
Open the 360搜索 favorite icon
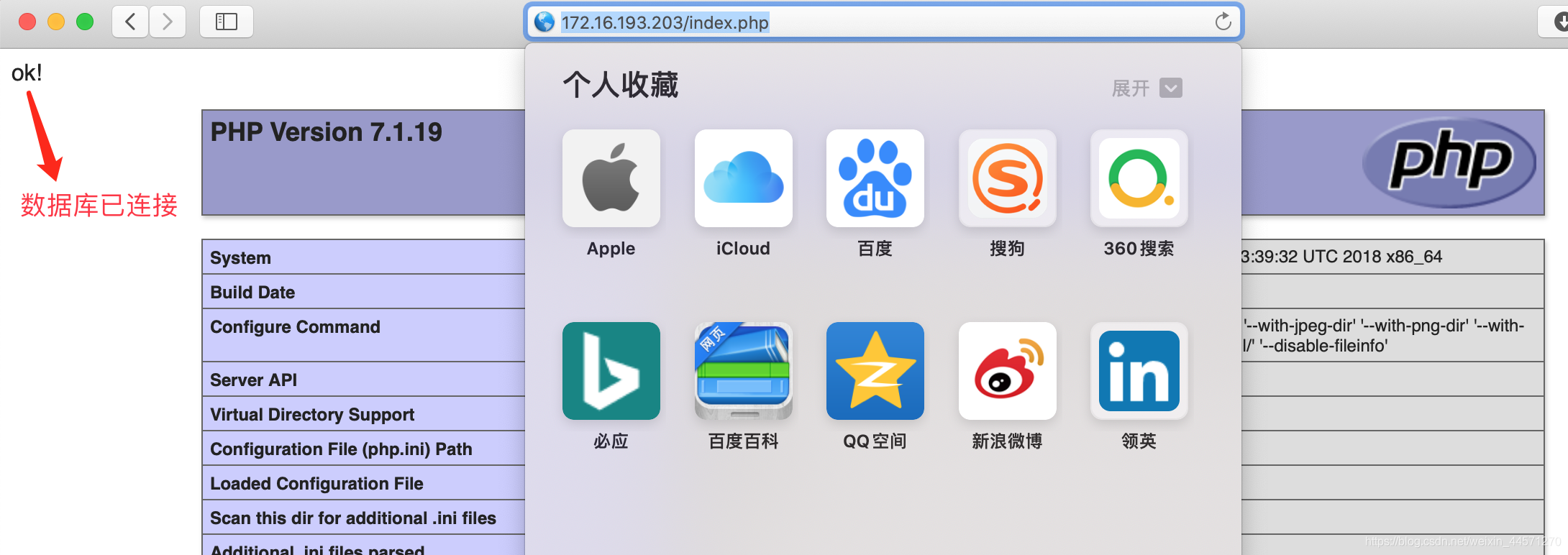tap(1139, 178)
